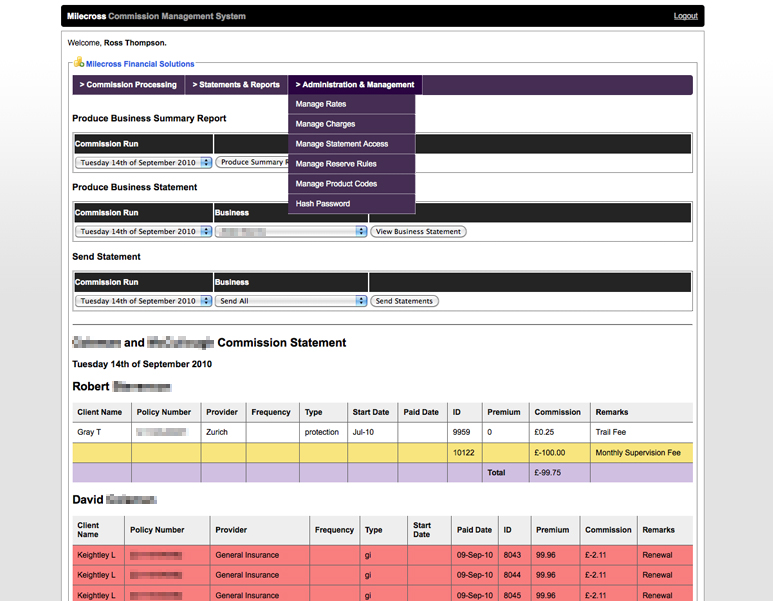This screenshot has height=601, width=773.
Task: Open the Send All dropdown
Action: pyautogui.click(x=291, y=301)
